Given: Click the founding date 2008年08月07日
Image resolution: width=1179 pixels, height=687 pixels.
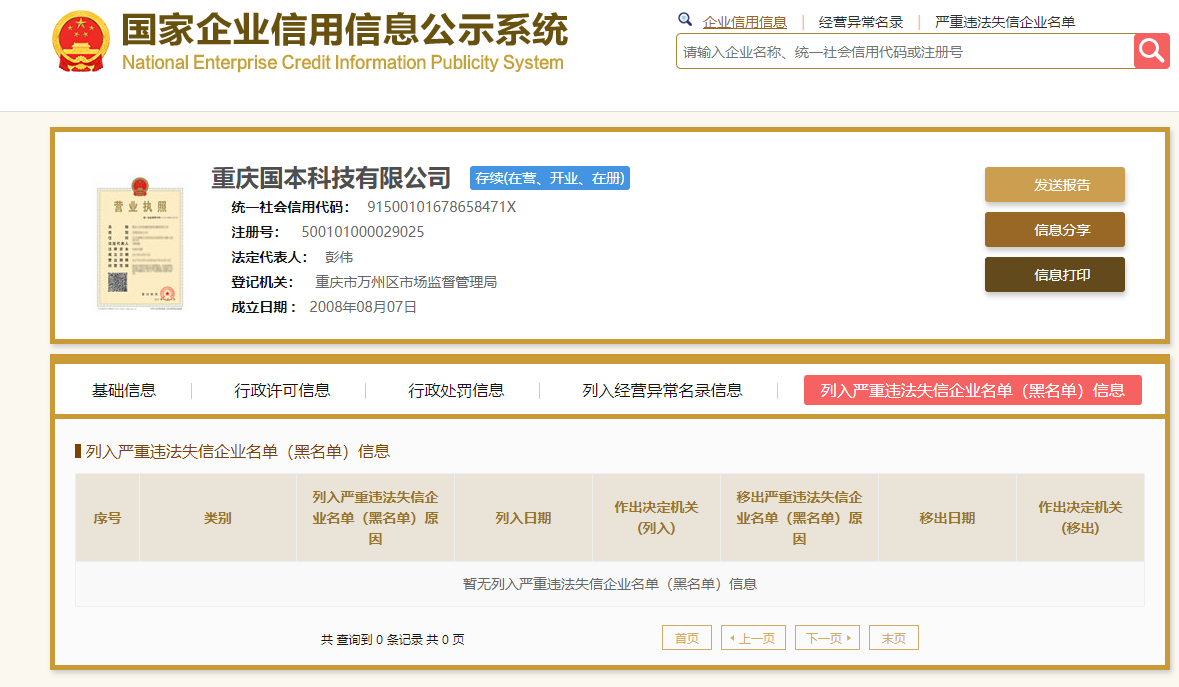Looking at the screenshot, I should 362,307.
